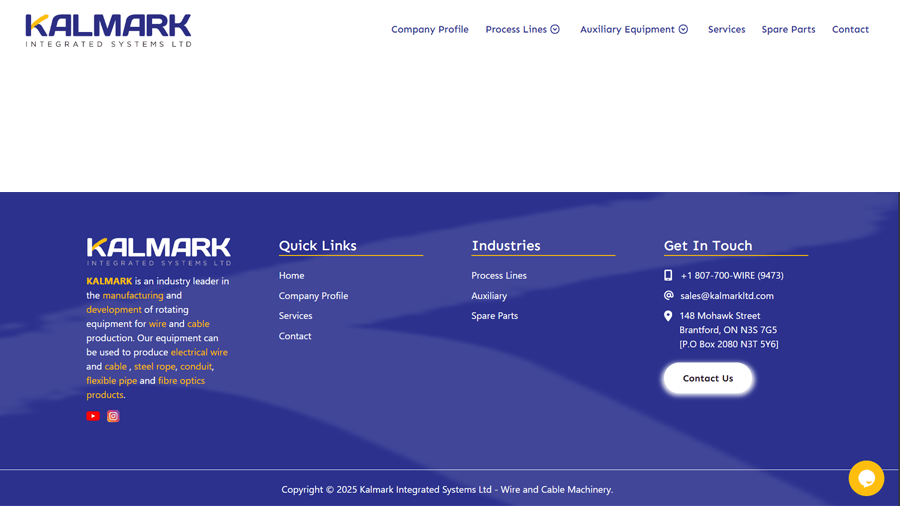Call the +1 807-700-WIRE phone link
Viewport: 900px width, 506px height.
732,275
